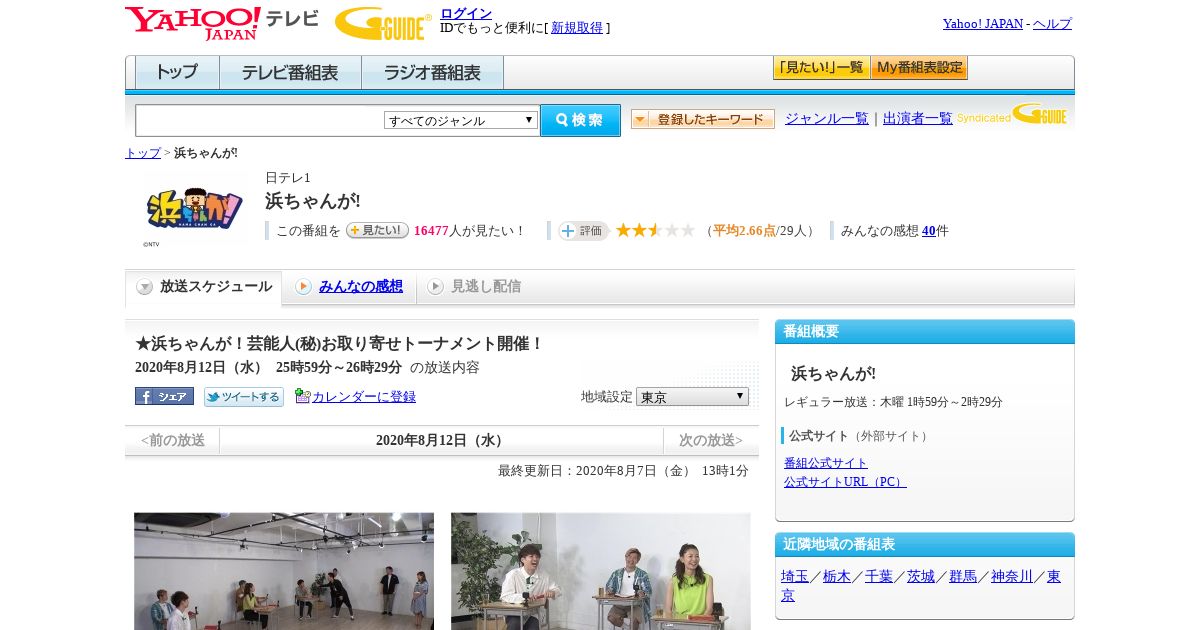
Task: Open the ヘルプ link
Action: tap(1052, 23)
